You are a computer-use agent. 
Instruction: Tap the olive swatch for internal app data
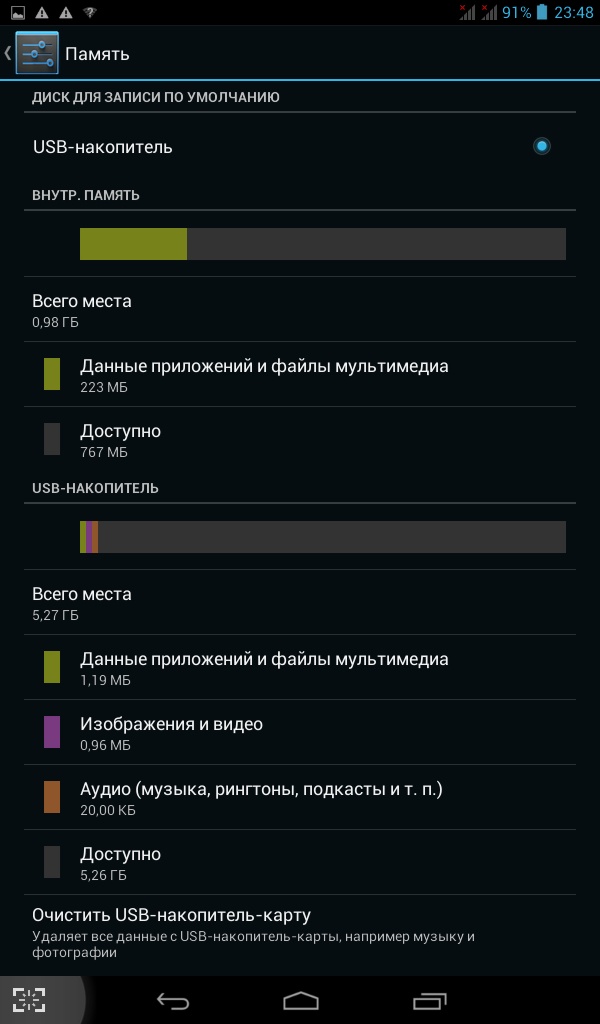52,374
